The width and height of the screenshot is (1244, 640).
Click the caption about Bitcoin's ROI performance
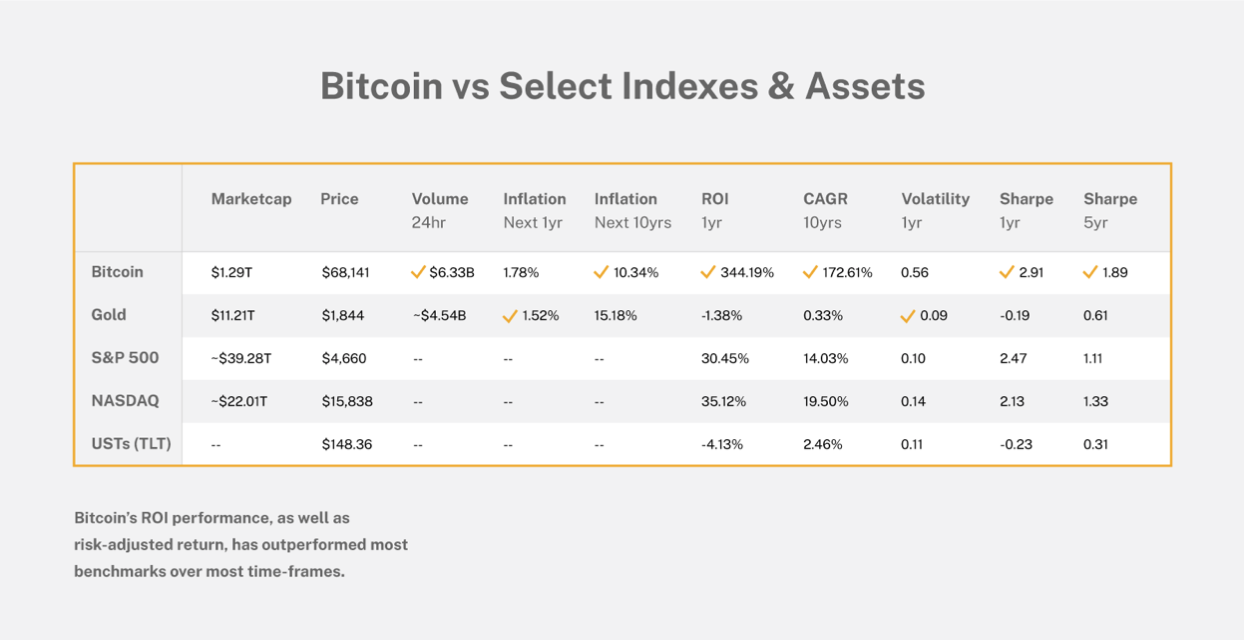(x=240, y=546)
